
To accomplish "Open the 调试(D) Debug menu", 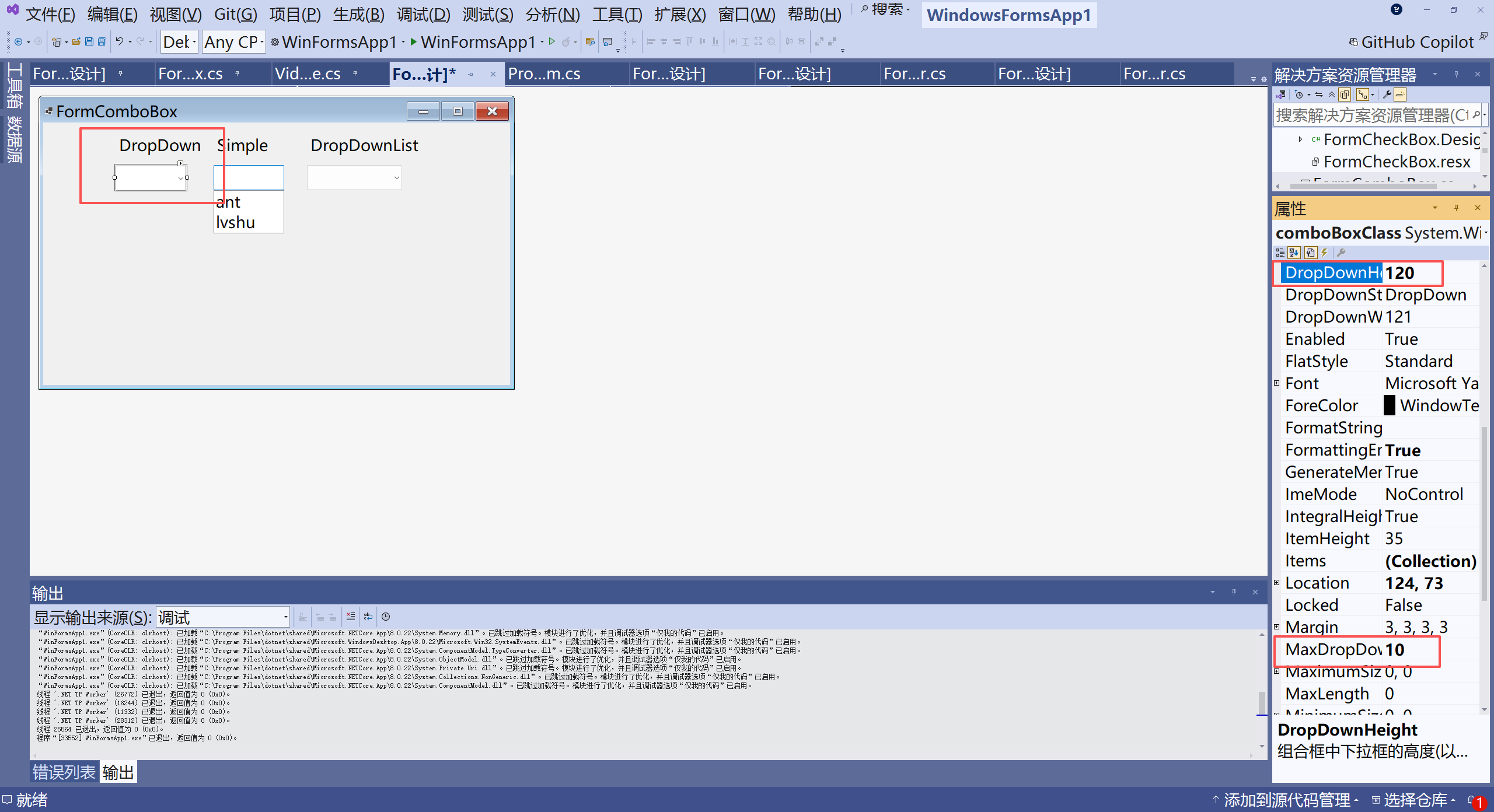I will point(423,14).
